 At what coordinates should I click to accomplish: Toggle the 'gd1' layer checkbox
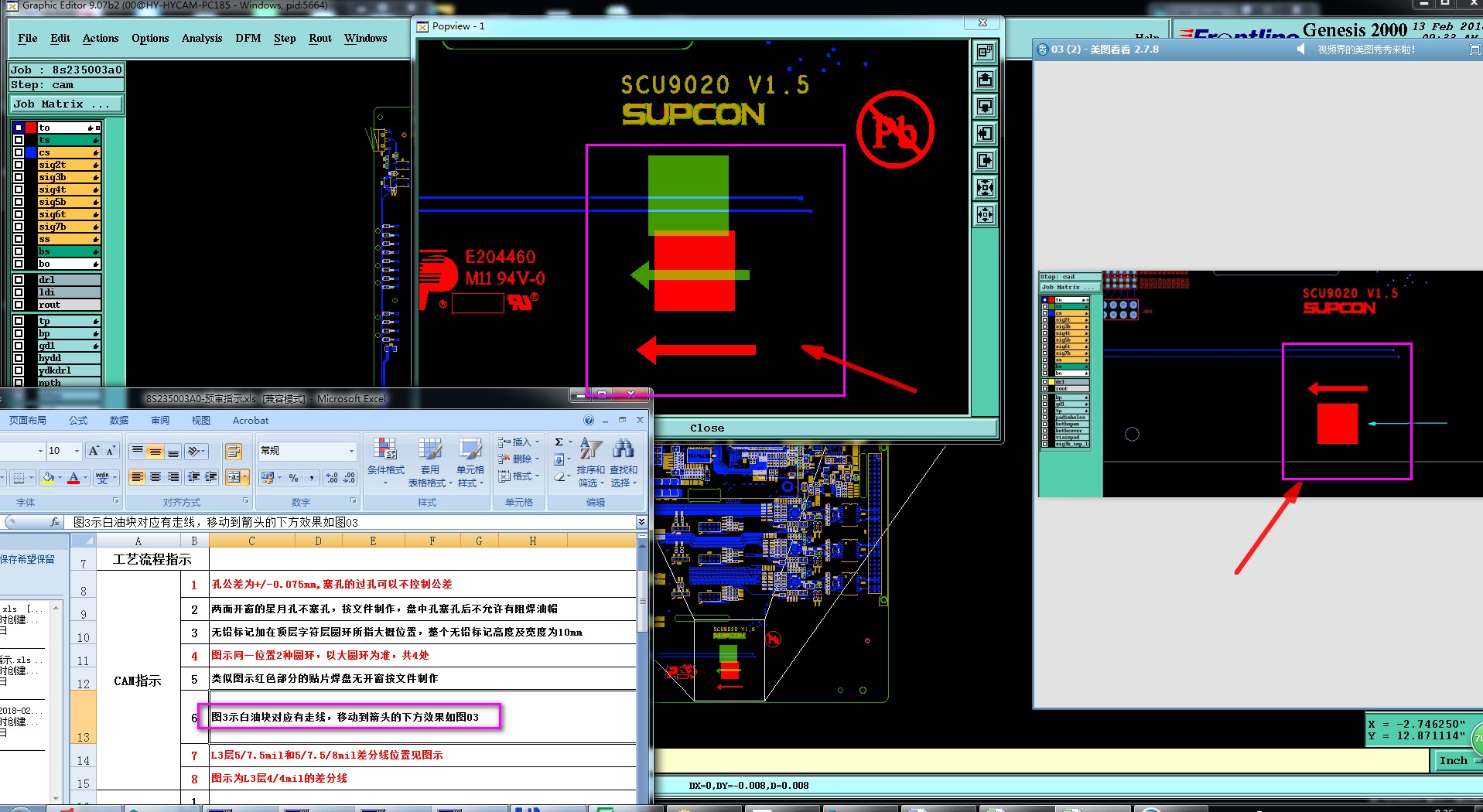(19, 346)
